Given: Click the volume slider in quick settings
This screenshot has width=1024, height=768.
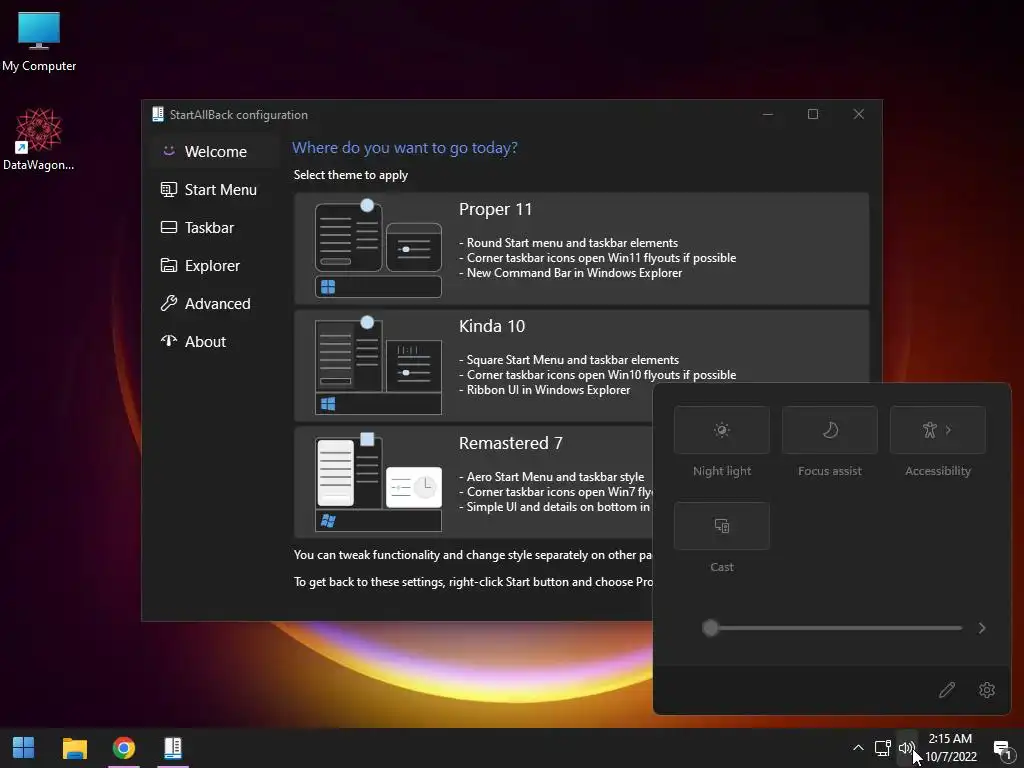Looking at the screenshot, I should [x=833, y=628].
